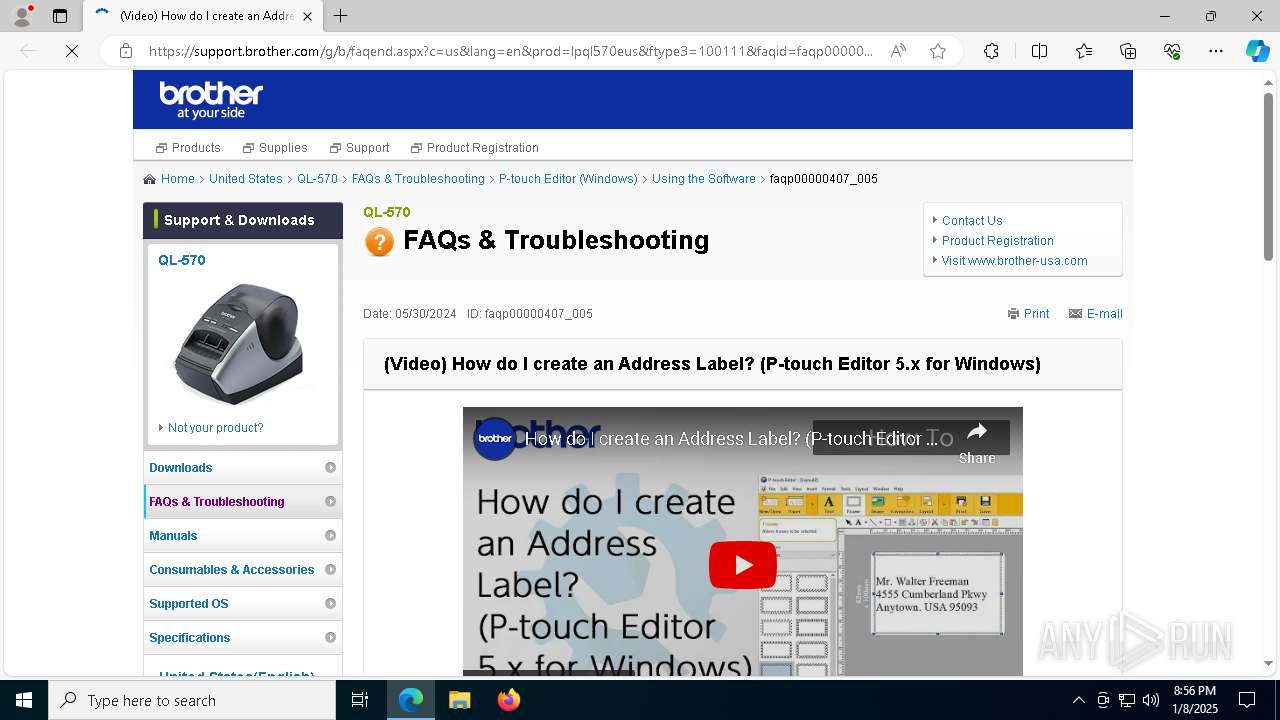Open FAQs & Troubleshooting breadcrumb
1280x720 pixels.
pos(418,179)
